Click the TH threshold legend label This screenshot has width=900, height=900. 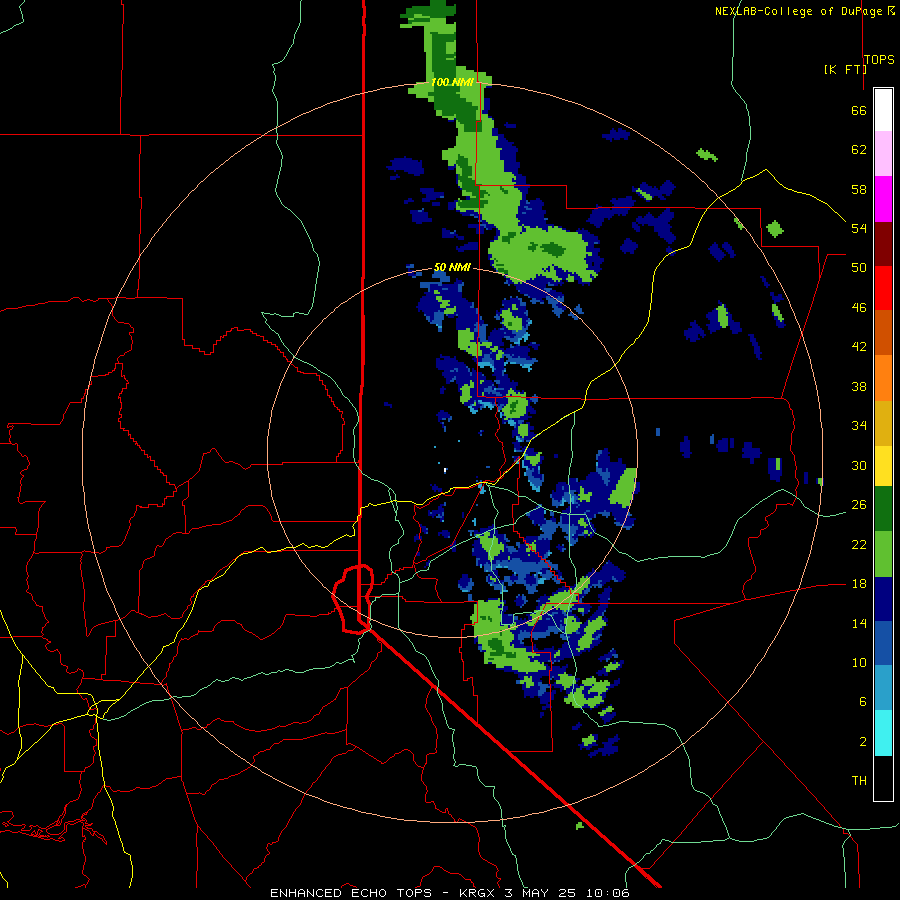pyautogui.click(x=859, y=781)
